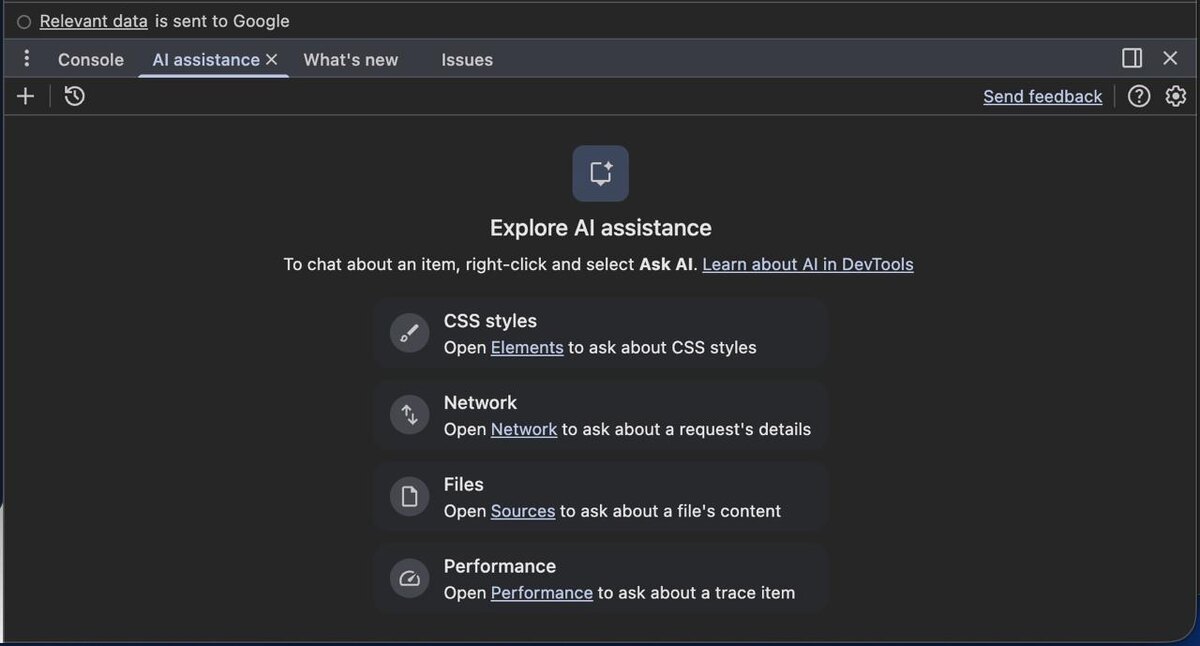
Task: Start a new chat with plus icon
Action: (26, 96)
